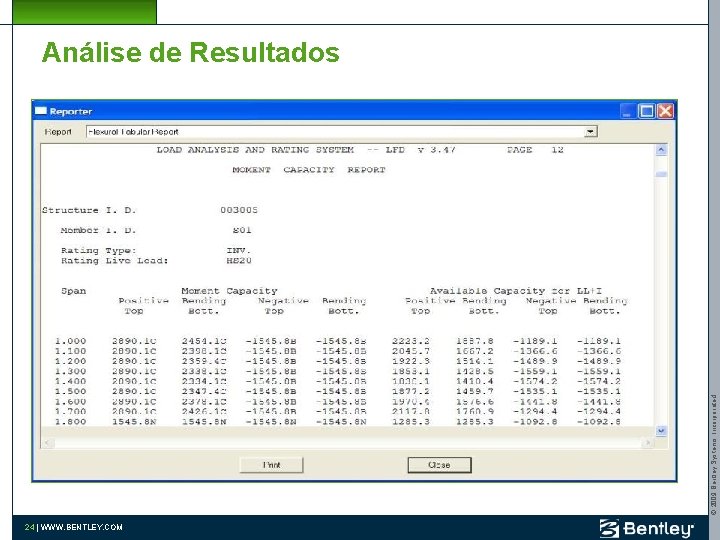Click value -1189.1 in Negative Bending Top column
Screen dimensions: 720x540
(x=535, y=341)
